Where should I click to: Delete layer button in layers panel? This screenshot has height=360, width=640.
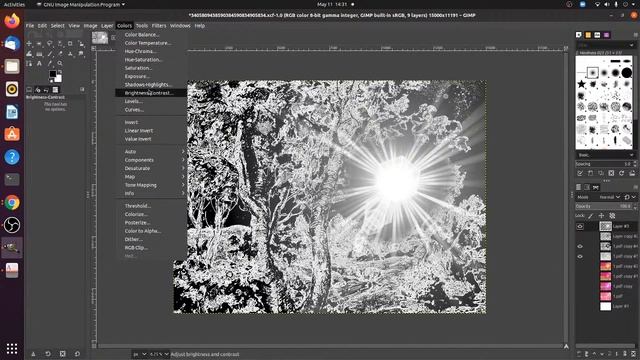point(633,354)
